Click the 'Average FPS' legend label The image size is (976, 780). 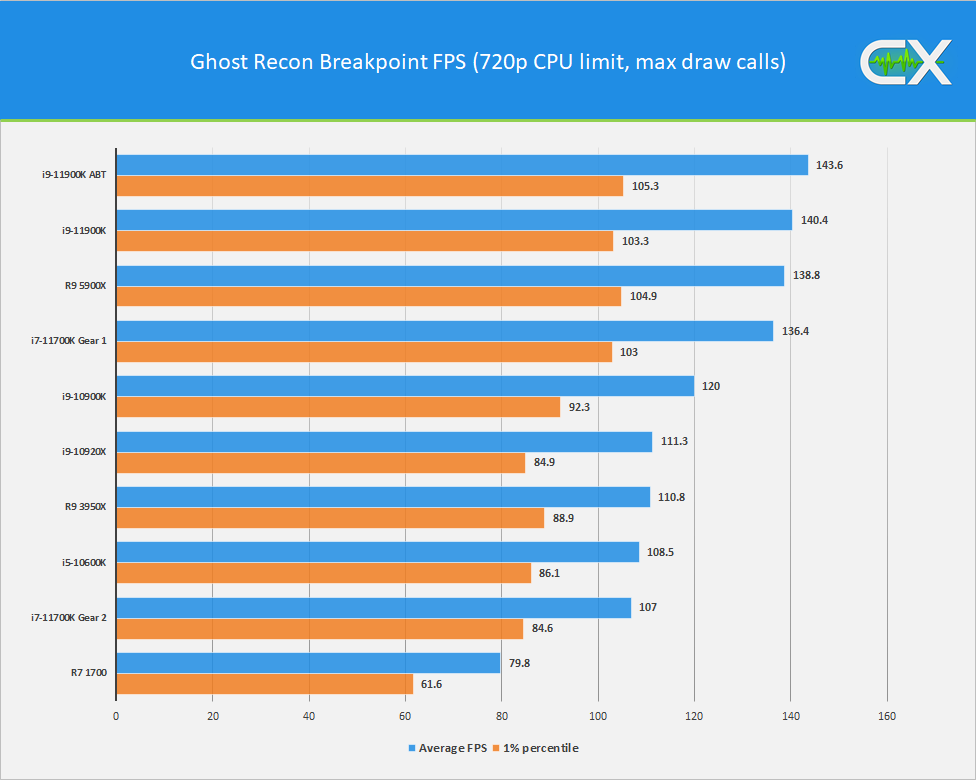(x=453, y=748)
